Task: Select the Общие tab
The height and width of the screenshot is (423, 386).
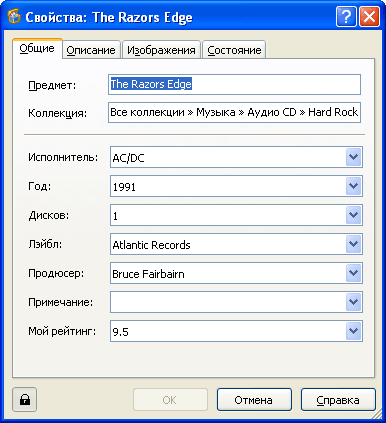Action: [x=37, y=49]
